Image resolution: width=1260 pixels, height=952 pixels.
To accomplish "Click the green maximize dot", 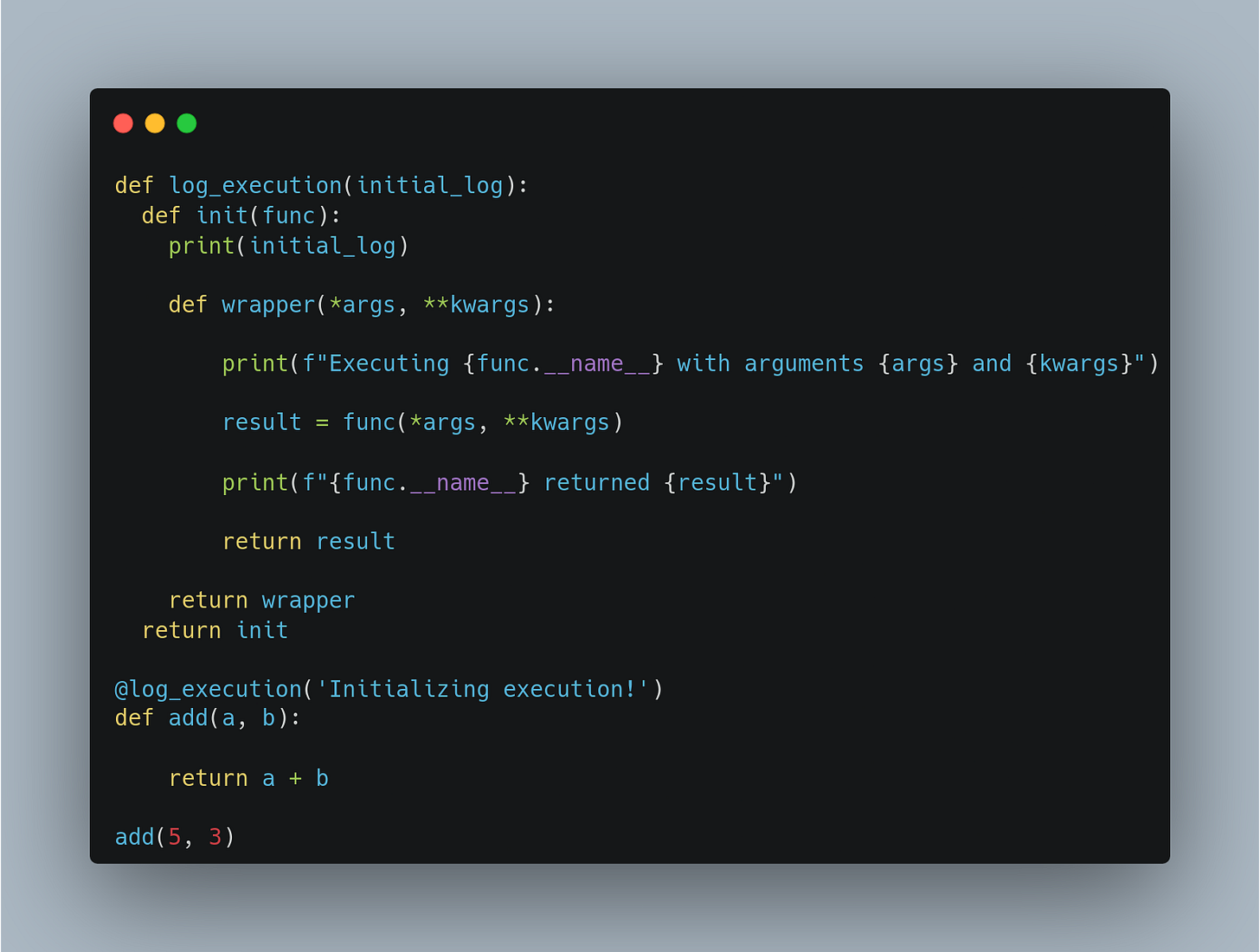I will (186, 123).
